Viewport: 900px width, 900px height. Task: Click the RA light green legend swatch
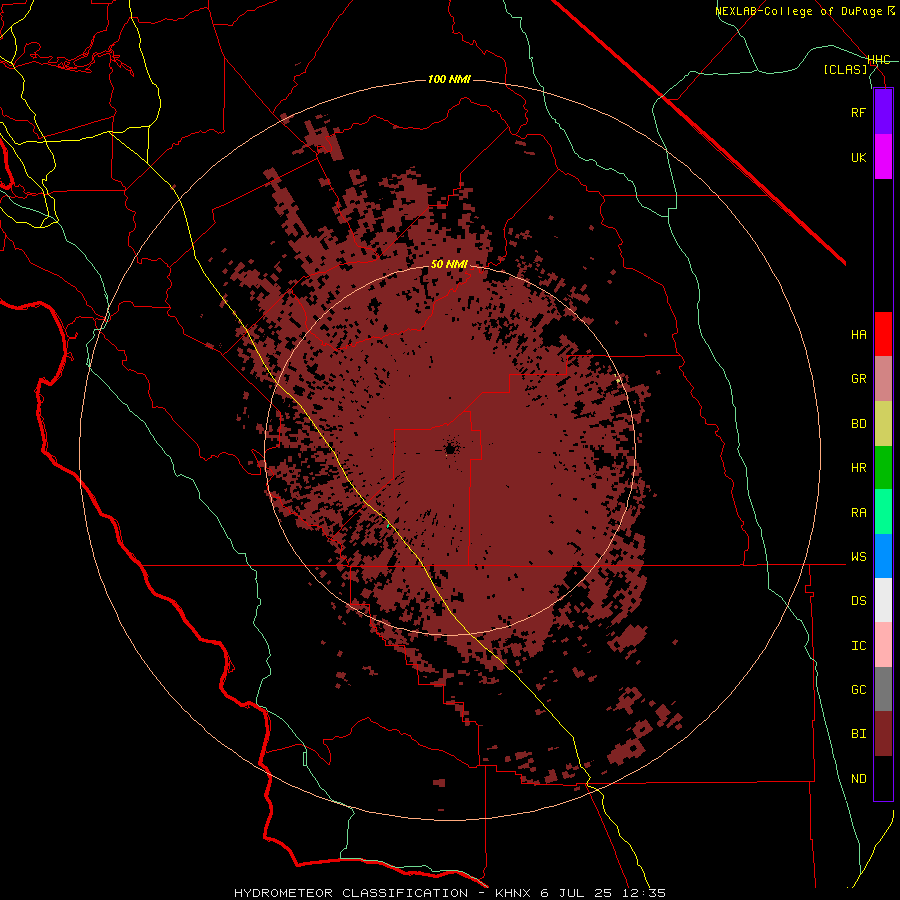(883, 512)
